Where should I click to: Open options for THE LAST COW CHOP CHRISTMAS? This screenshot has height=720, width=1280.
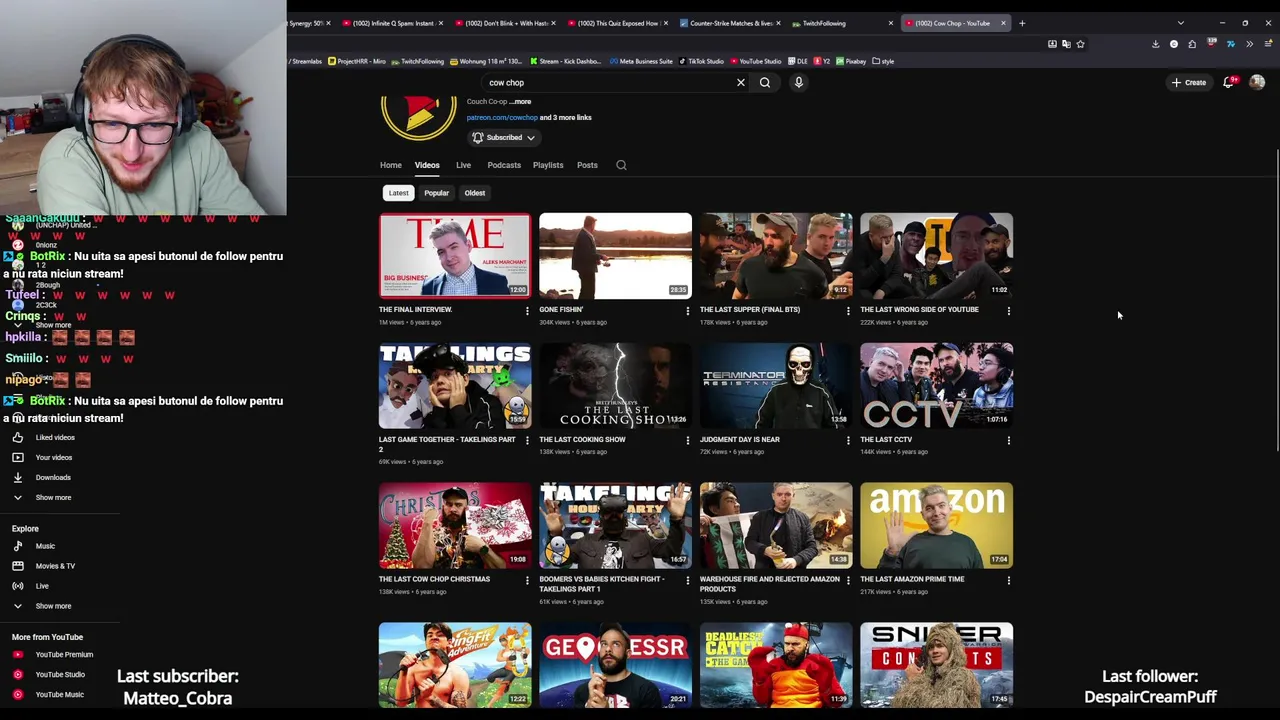click(x=527, y=580)
